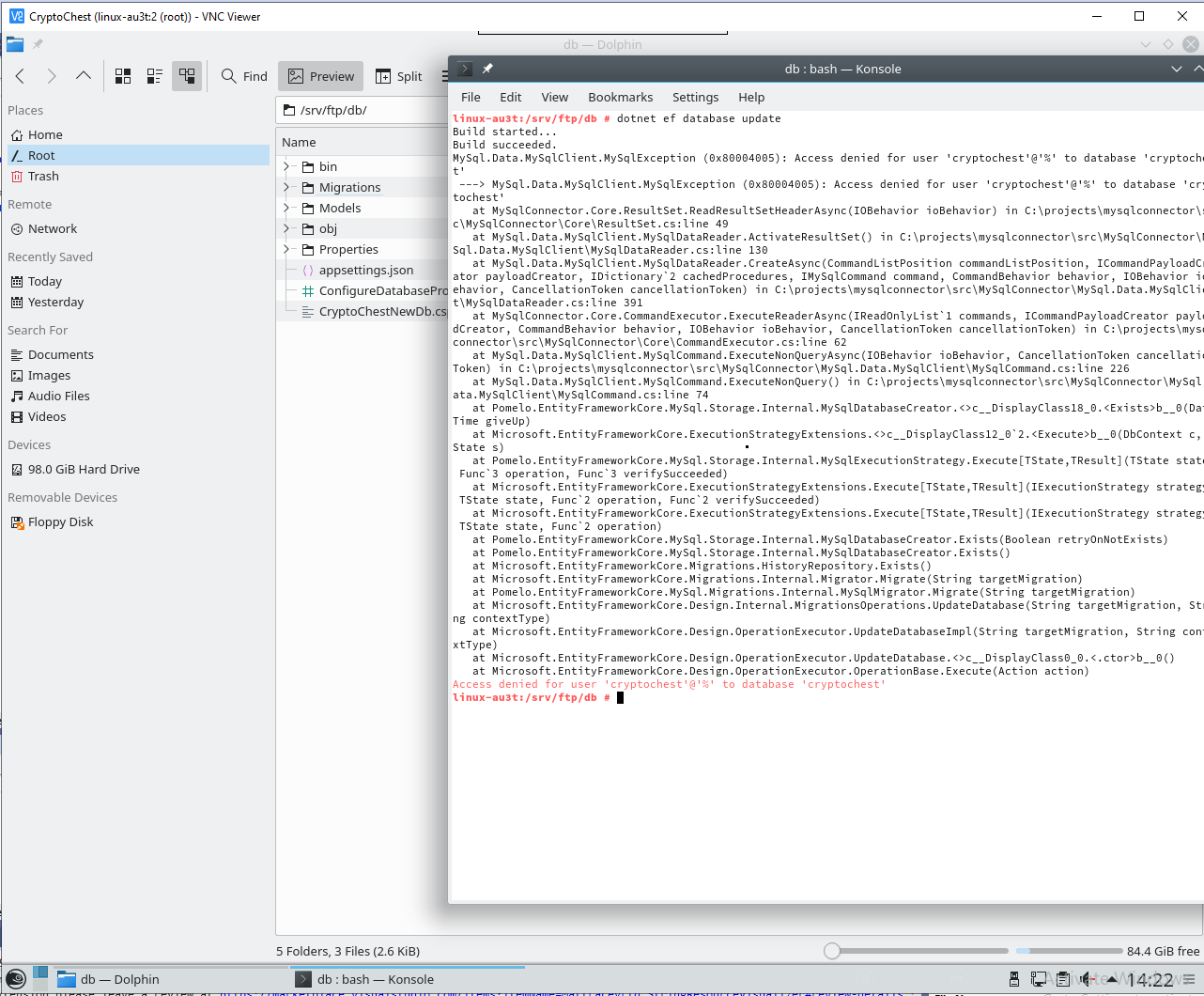Open removable devices notifier in system tray
1204x996 pixels.
[x=1014, y=979]
